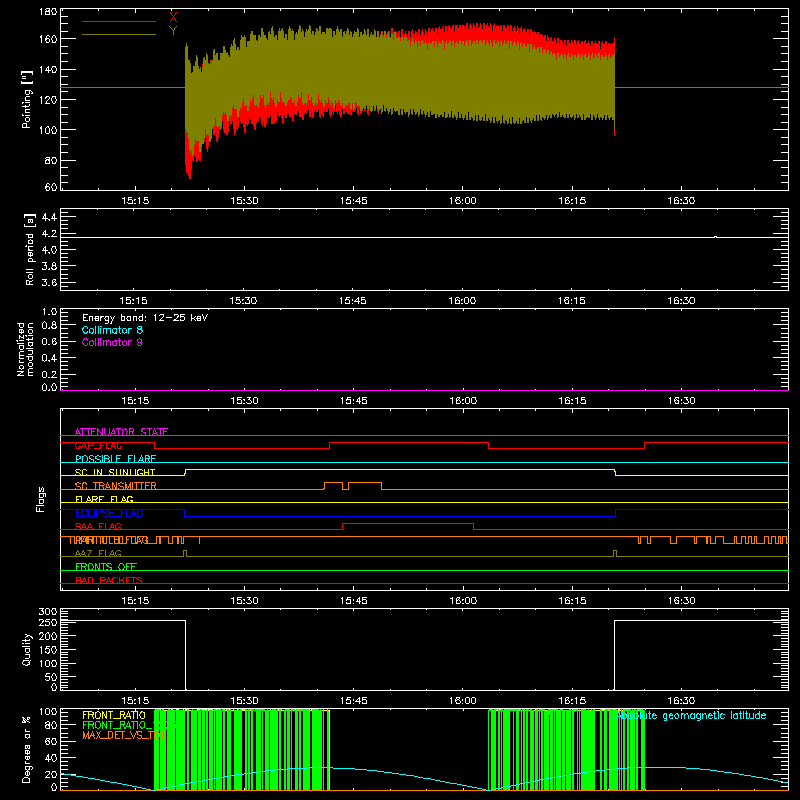Select the olive Y legend label

click(173, 31)
